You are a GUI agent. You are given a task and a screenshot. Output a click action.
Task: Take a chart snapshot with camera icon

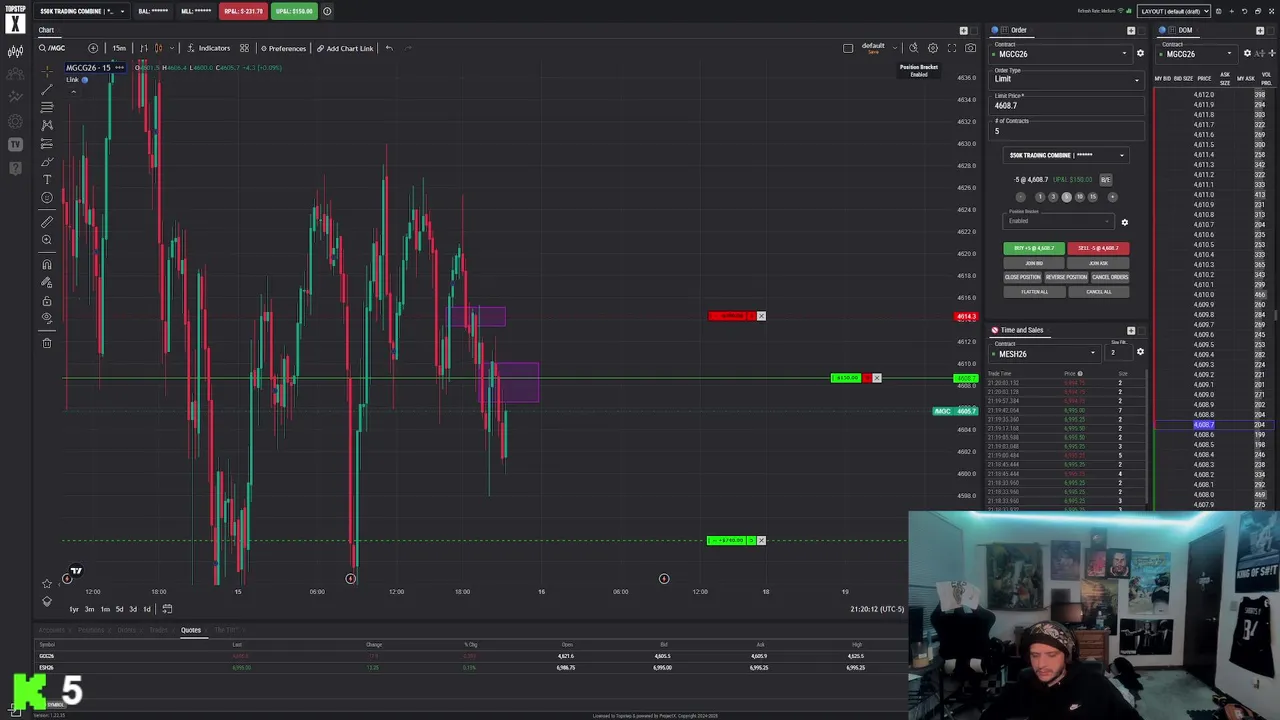coord(970,48)
